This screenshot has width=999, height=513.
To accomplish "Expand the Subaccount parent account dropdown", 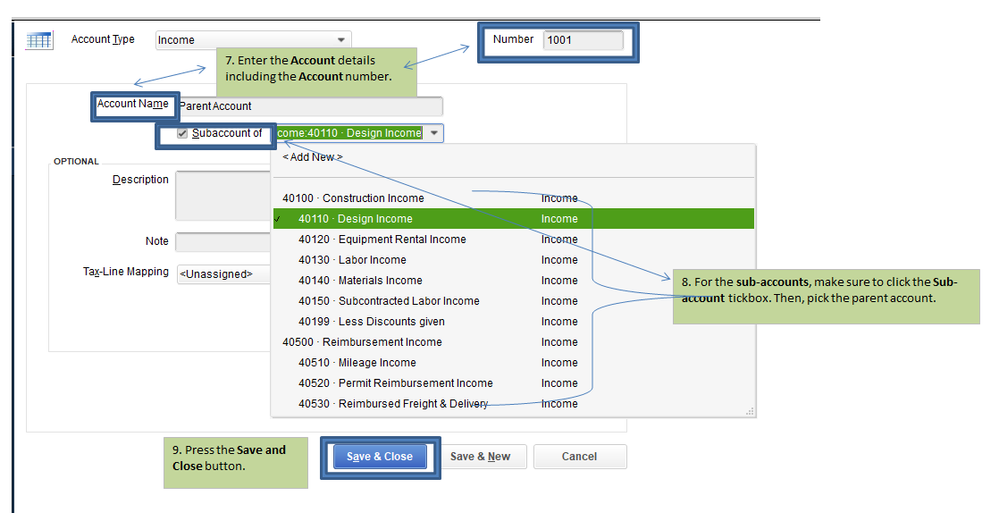I will (x=435, y=133).
